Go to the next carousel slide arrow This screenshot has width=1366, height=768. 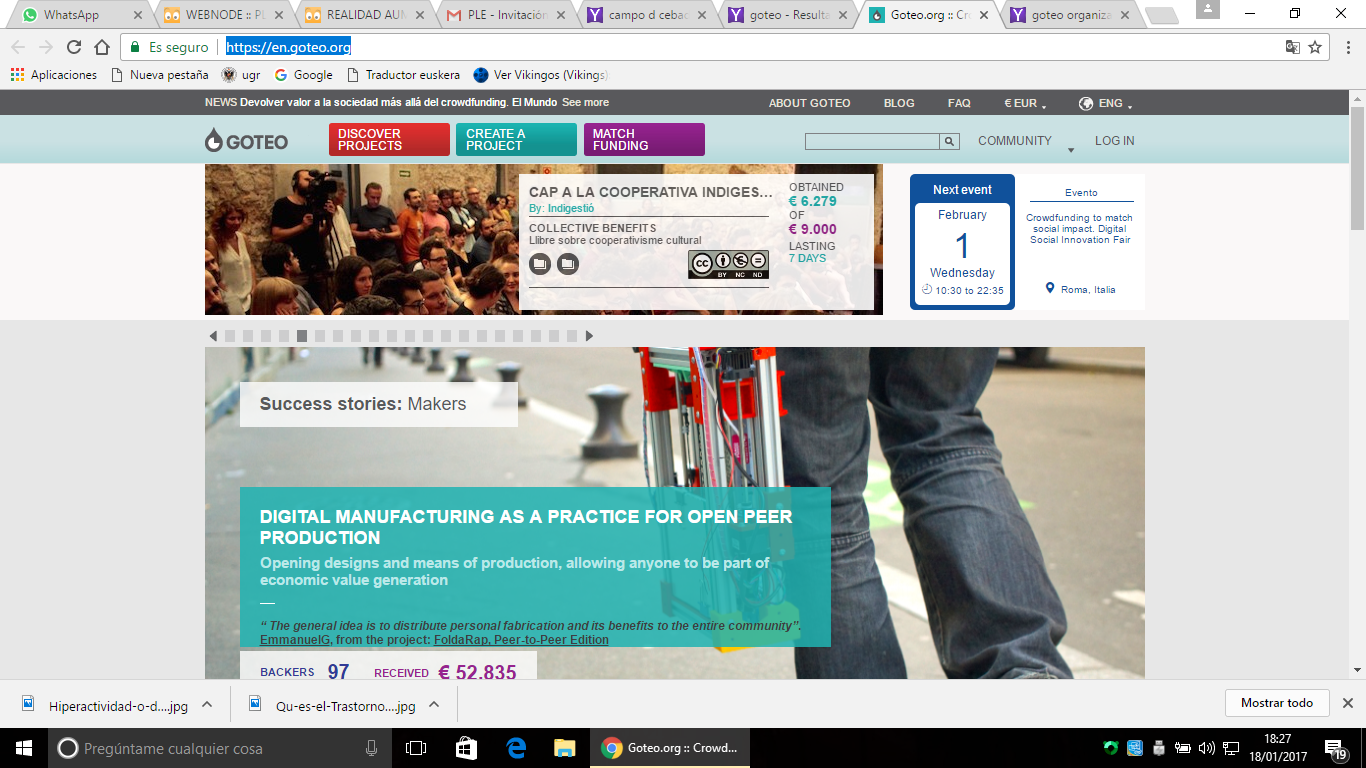click(590, 336)
